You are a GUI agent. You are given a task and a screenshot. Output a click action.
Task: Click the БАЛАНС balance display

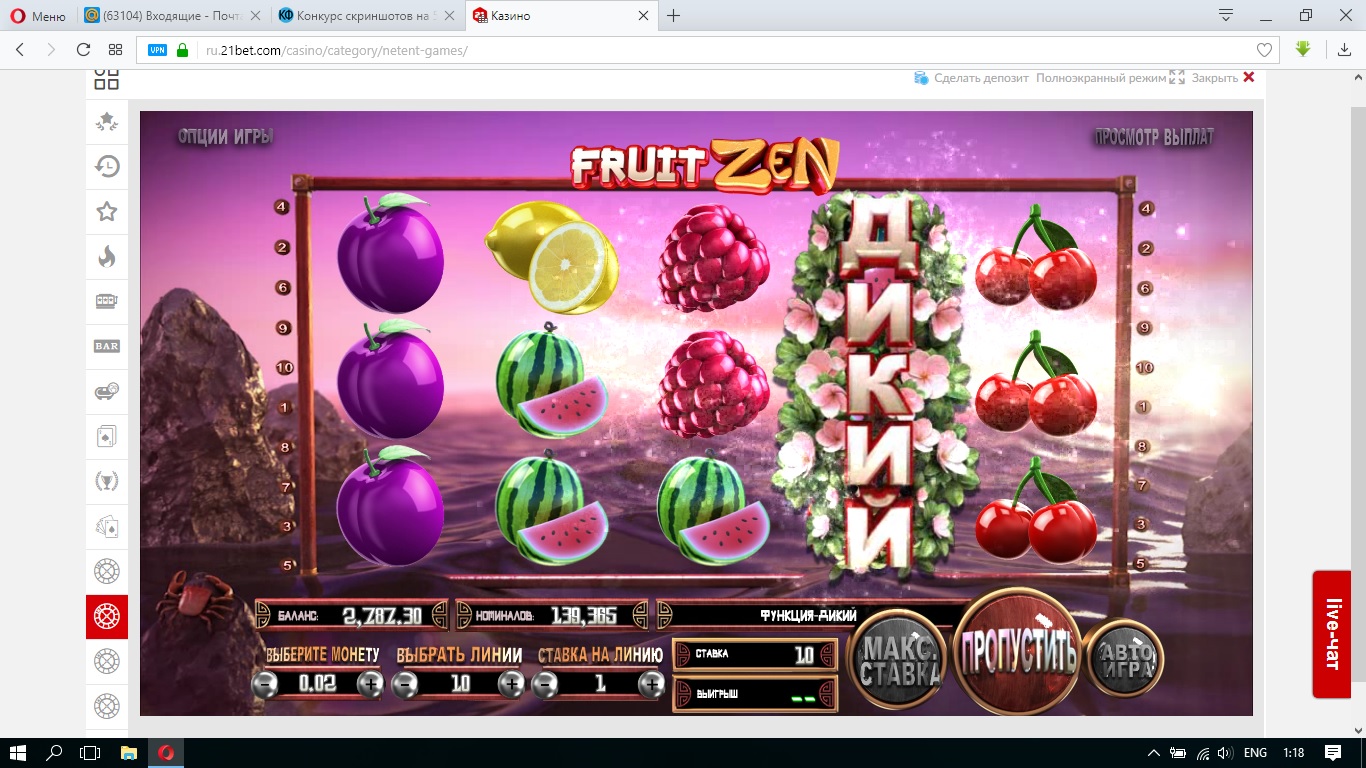point(352,615)
